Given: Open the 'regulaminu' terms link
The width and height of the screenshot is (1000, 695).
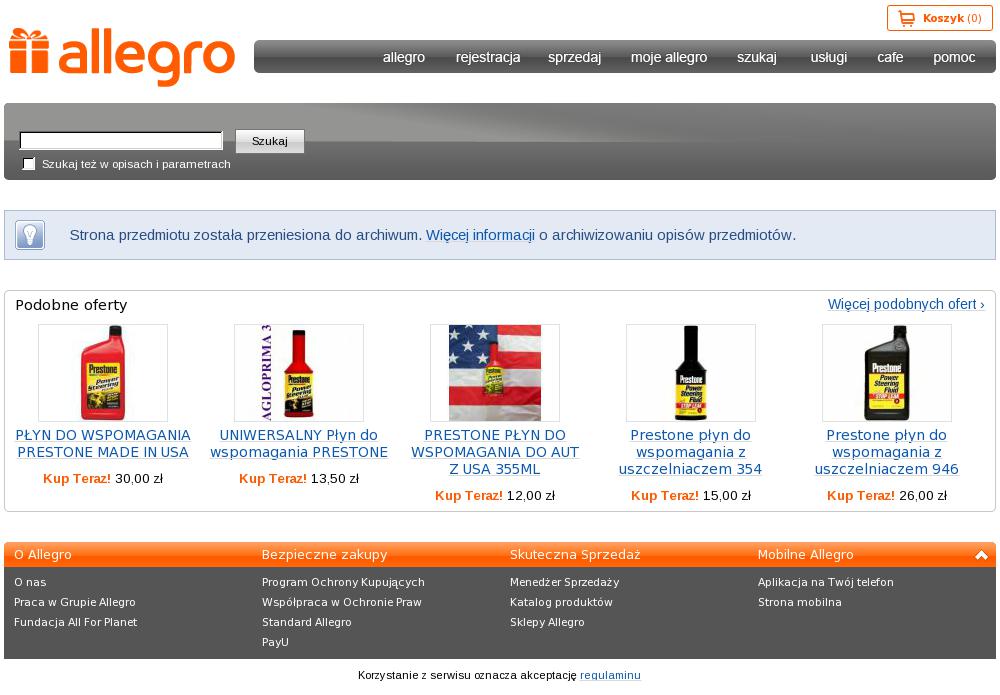Looking at the screenshot, I should tap(610, 675).
